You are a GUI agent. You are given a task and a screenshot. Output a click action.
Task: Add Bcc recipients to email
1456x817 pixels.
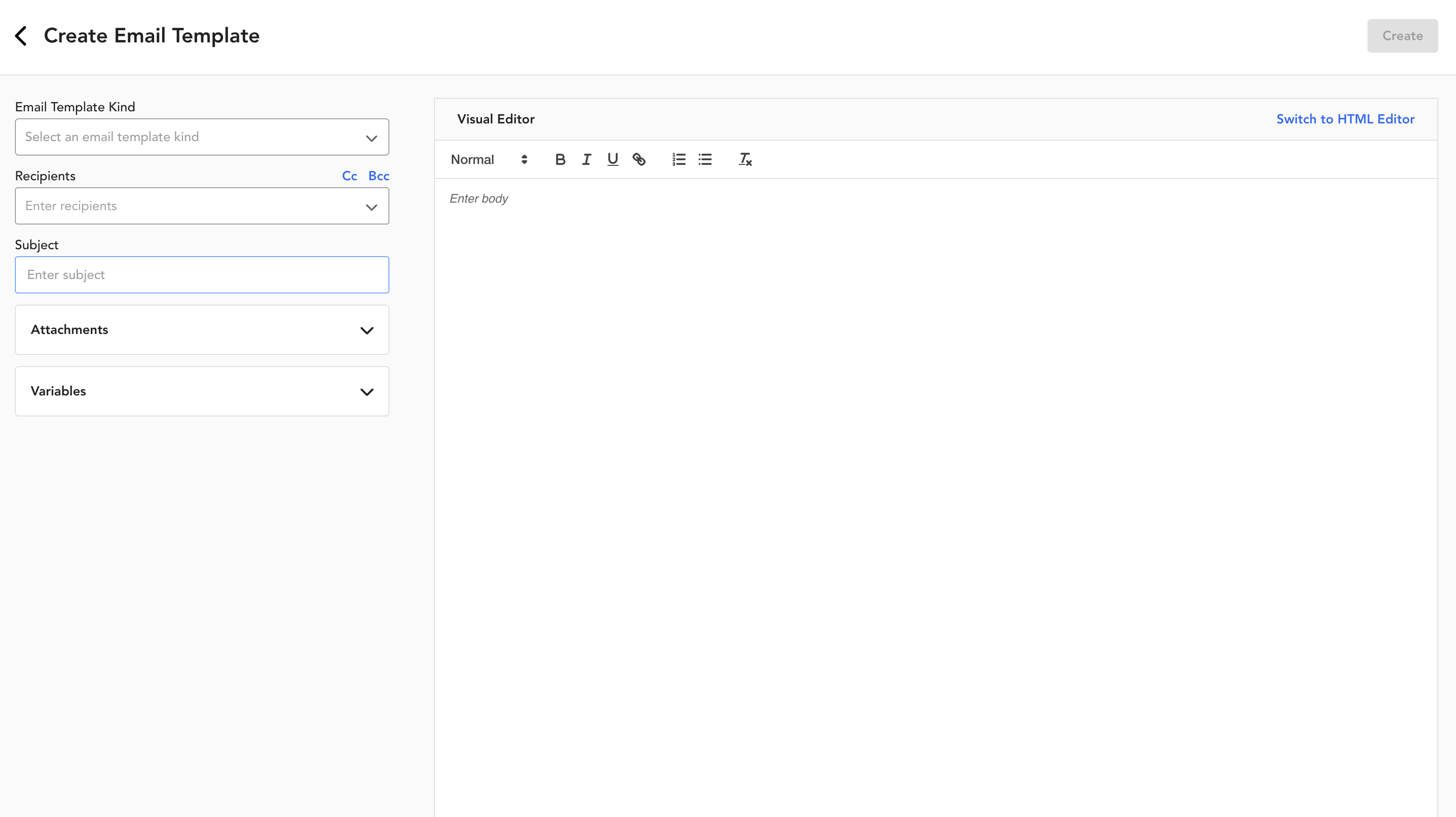tap(379, 176)
